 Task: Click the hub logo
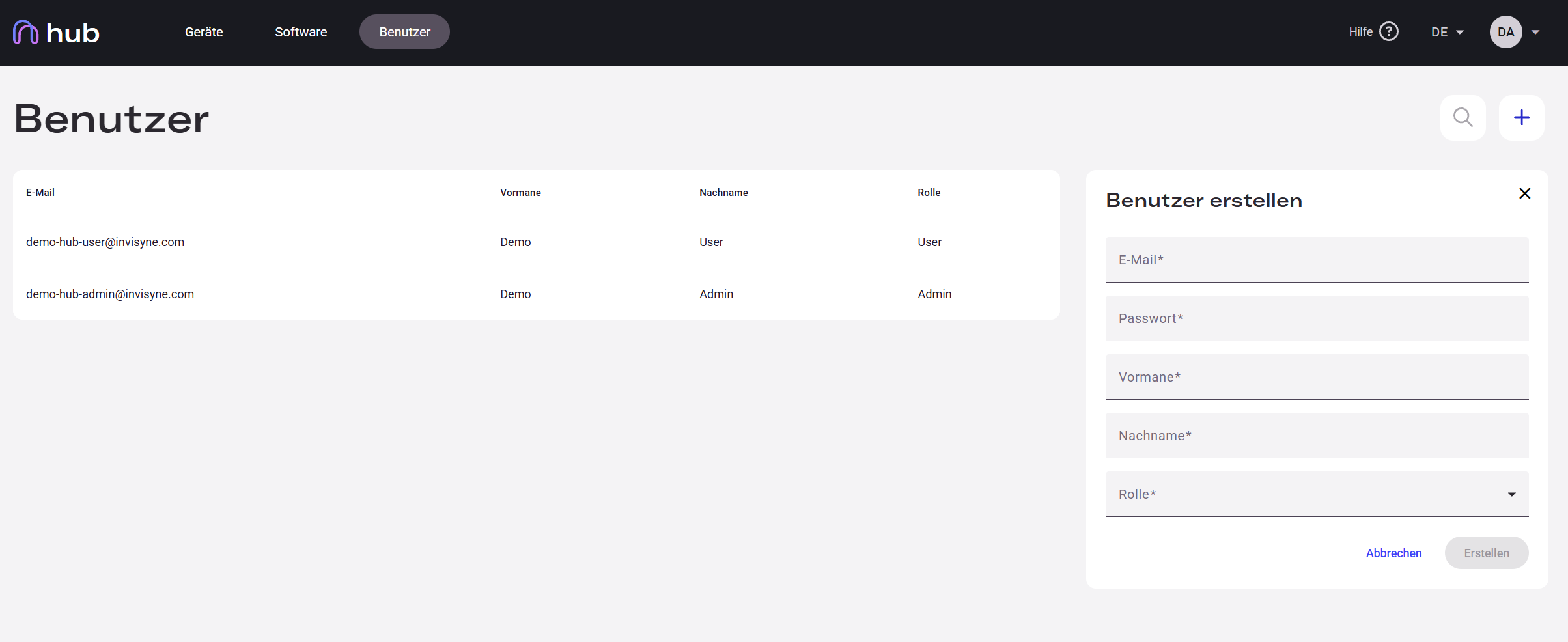pyautogui.click(x=56, y=32)
